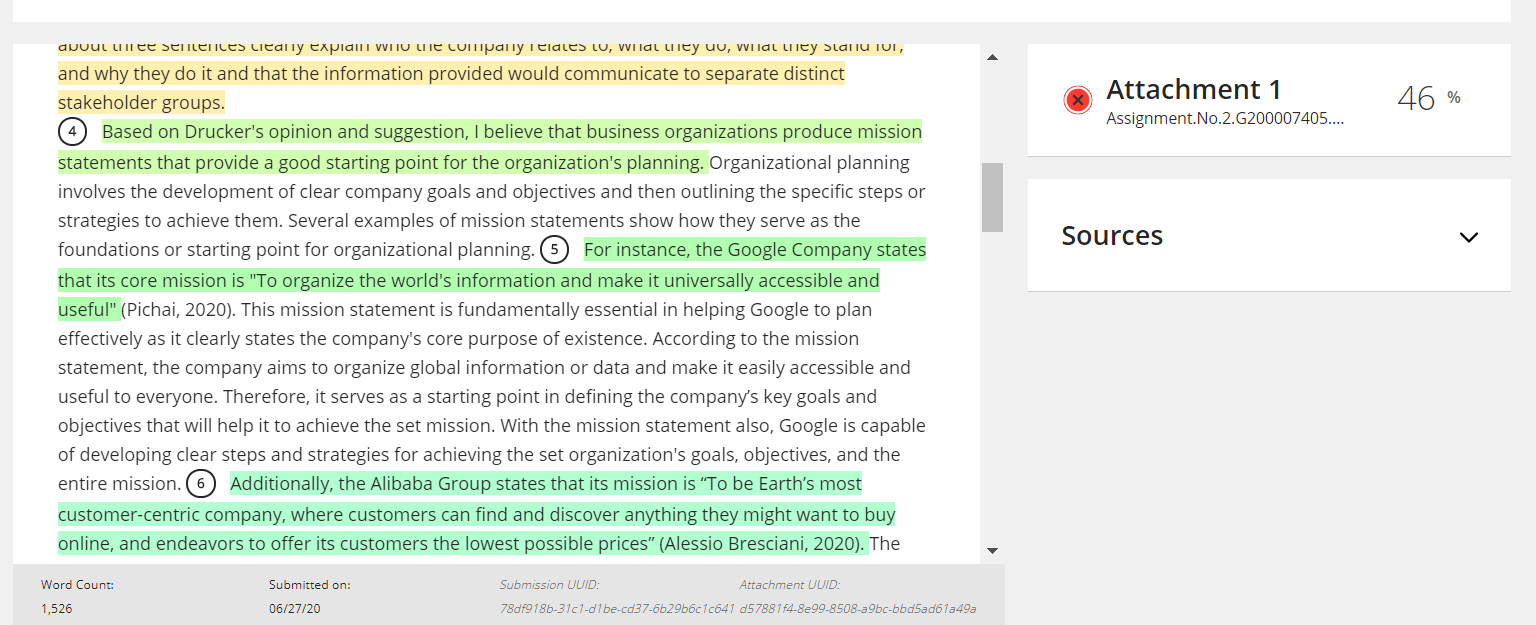Click the word count value 1,526
Viewport: 1536px width, 625px height.
(56, 608)
